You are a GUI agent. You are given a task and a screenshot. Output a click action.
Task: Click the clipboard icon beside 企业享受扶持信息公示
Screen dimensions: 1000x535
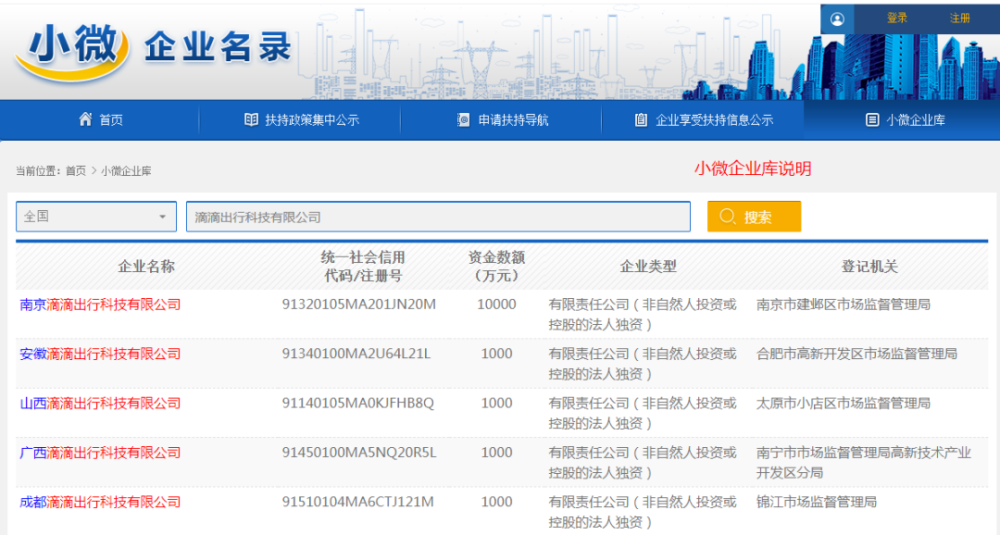click(641, 120)
